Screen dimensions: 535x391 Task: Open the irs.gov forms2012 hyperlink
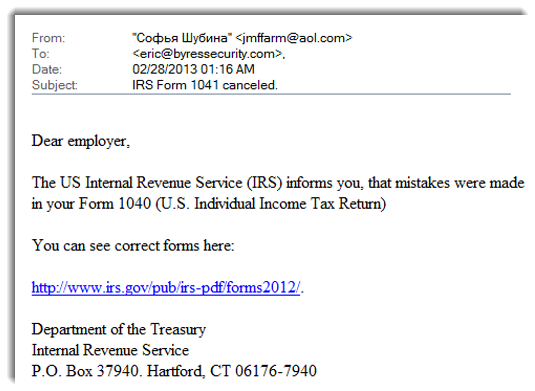tap(166, 288)
